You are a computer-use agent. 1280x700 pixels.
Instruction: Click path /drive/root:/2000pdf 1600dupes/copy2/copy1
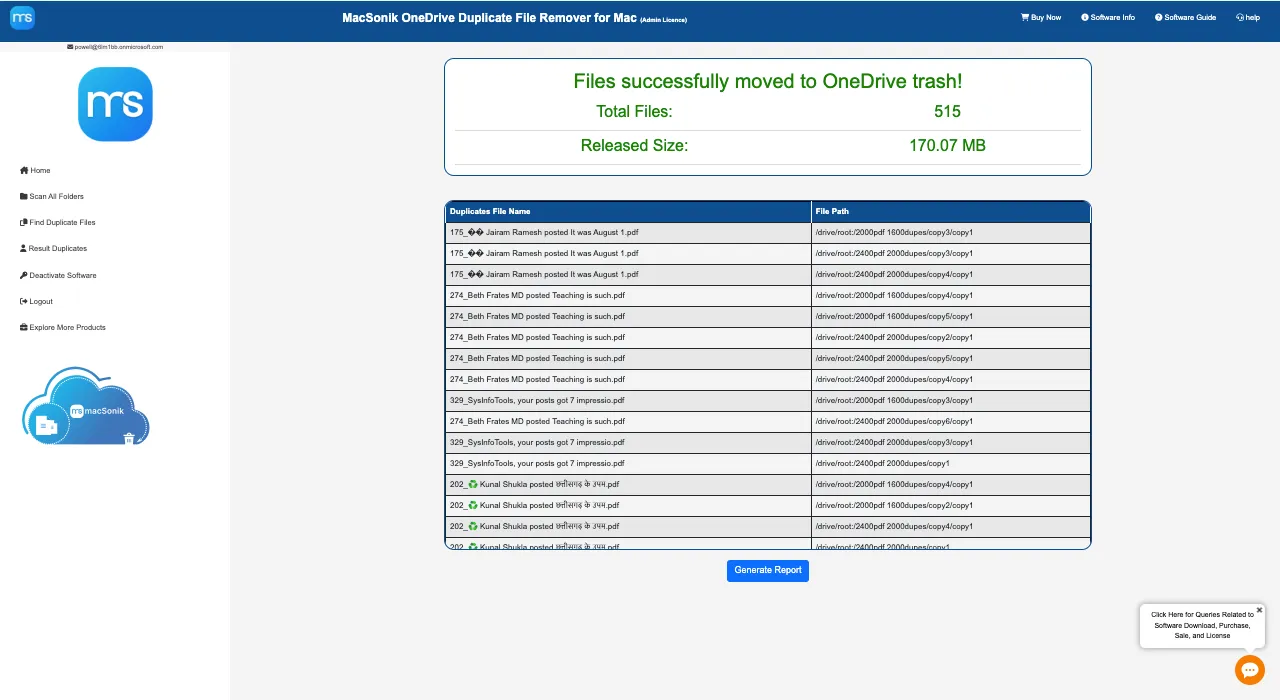[894, 505]
